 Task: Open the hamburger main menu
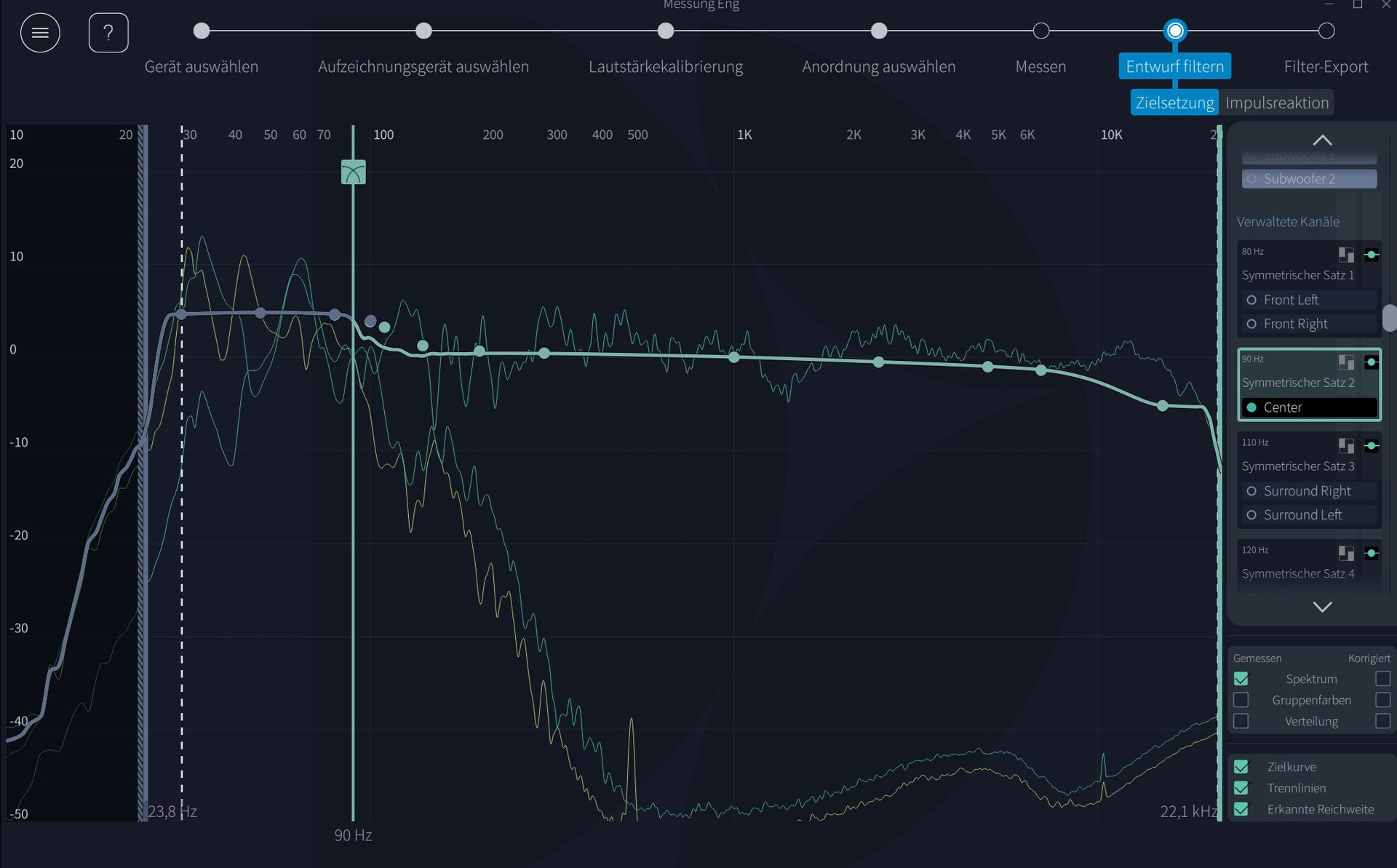coord(40,33)
